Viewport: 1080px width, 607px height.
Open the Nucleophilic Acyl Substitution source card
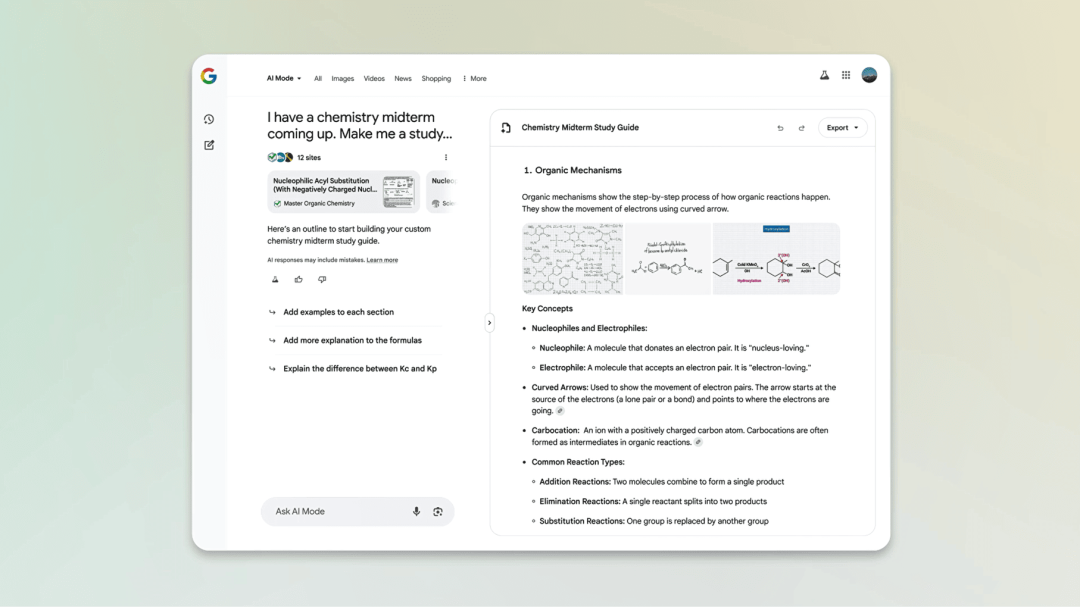343,192
